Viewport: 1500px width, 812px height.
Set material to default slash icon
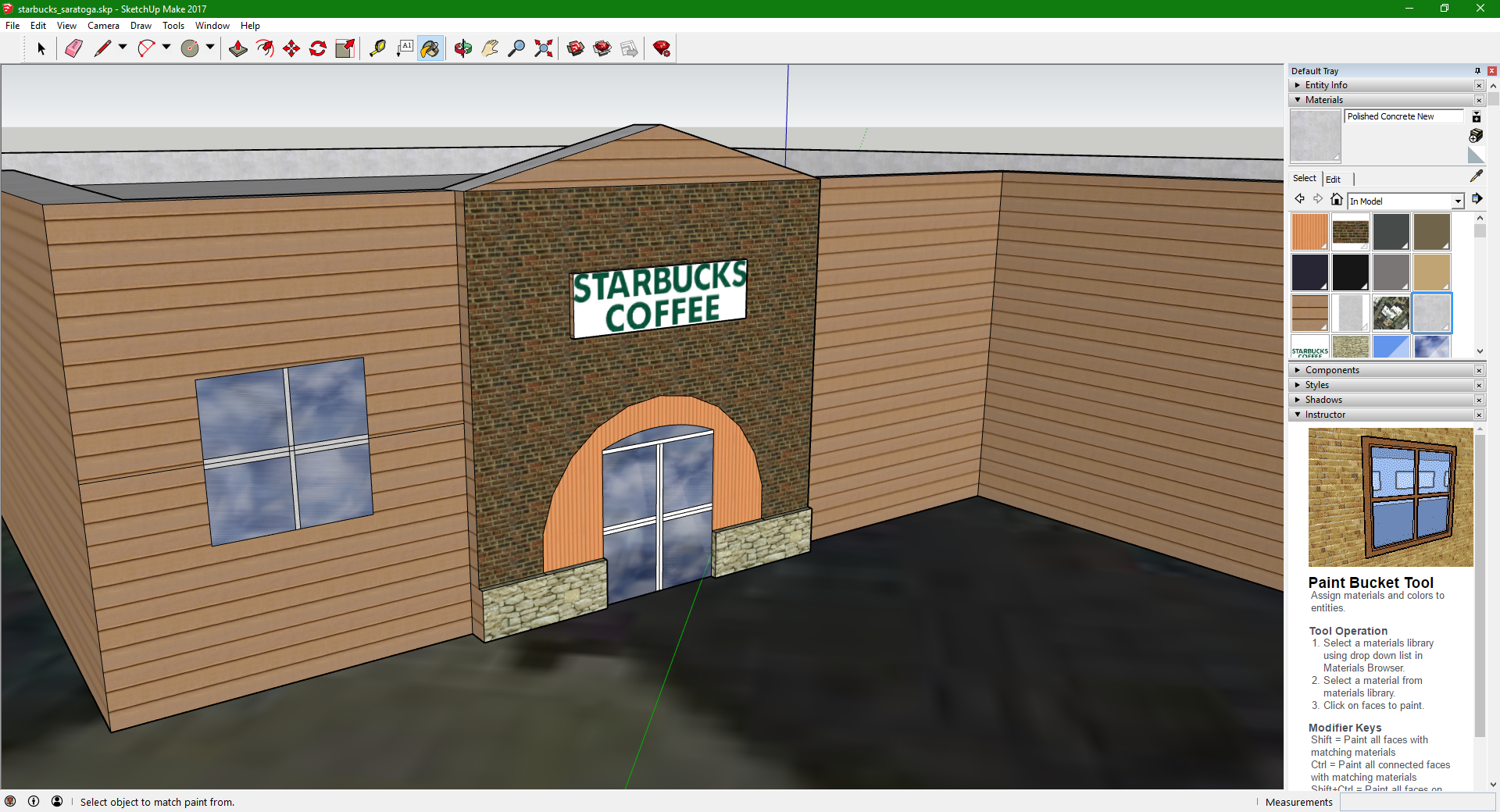(x=1476, y=155)
